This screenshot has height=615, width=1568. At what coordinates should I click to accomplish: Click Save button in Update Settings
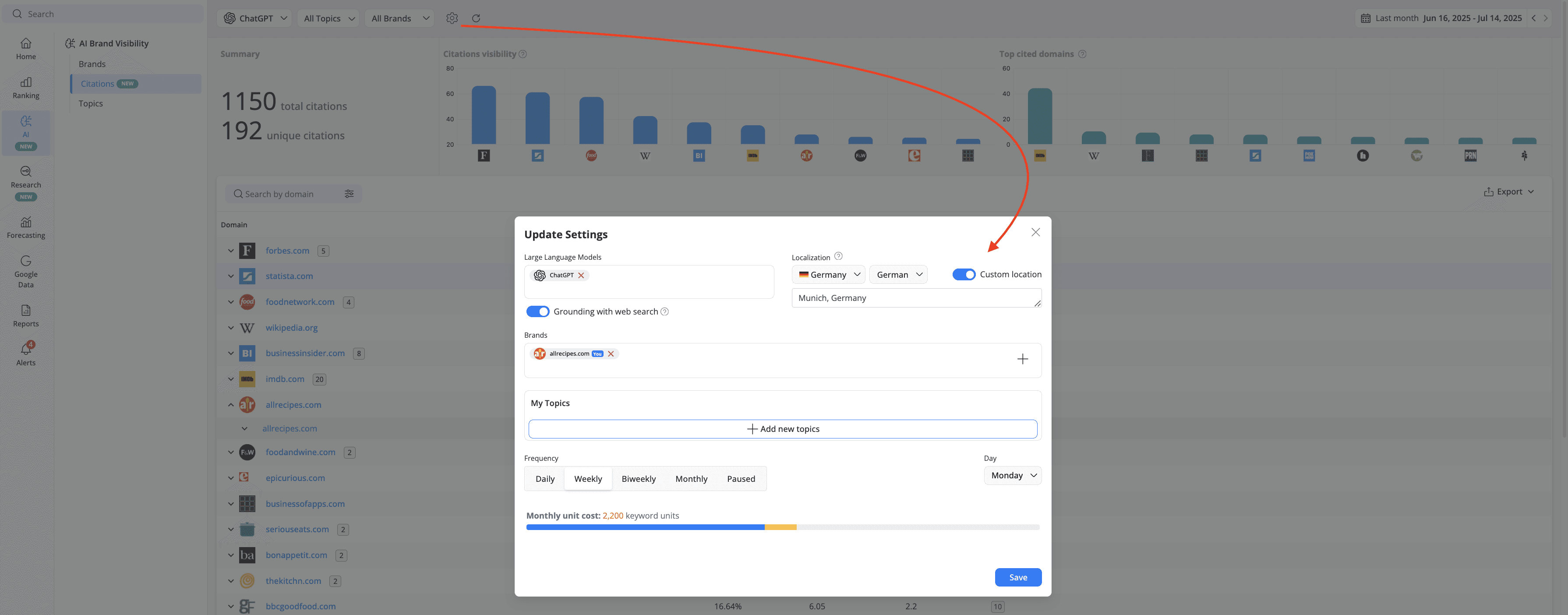[x=1018, y=577]
